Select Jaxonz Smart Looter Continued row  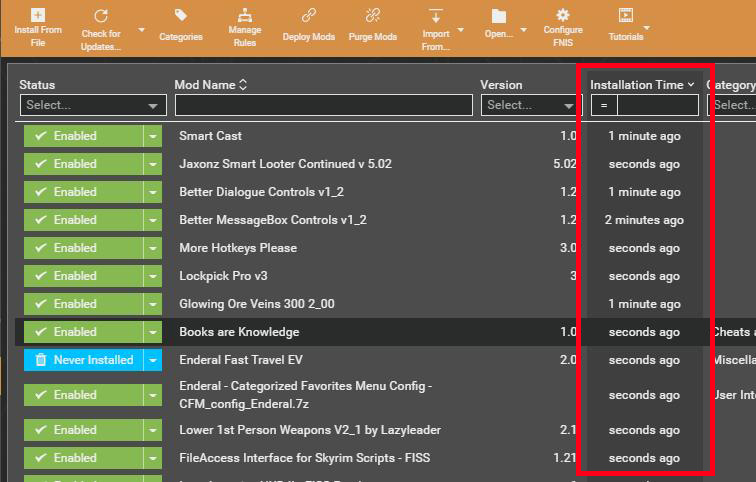pos(285,164)
